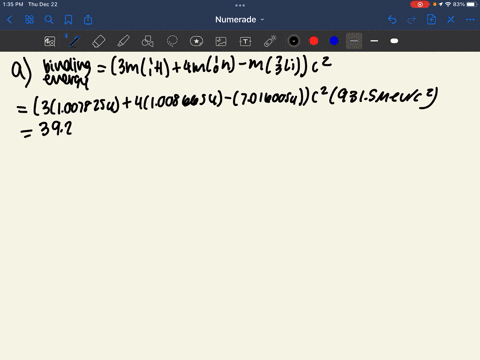The height and width of the screenshot is (360, 480).
Task: Tap the red screen recording indicator
Action: [420, 4]
